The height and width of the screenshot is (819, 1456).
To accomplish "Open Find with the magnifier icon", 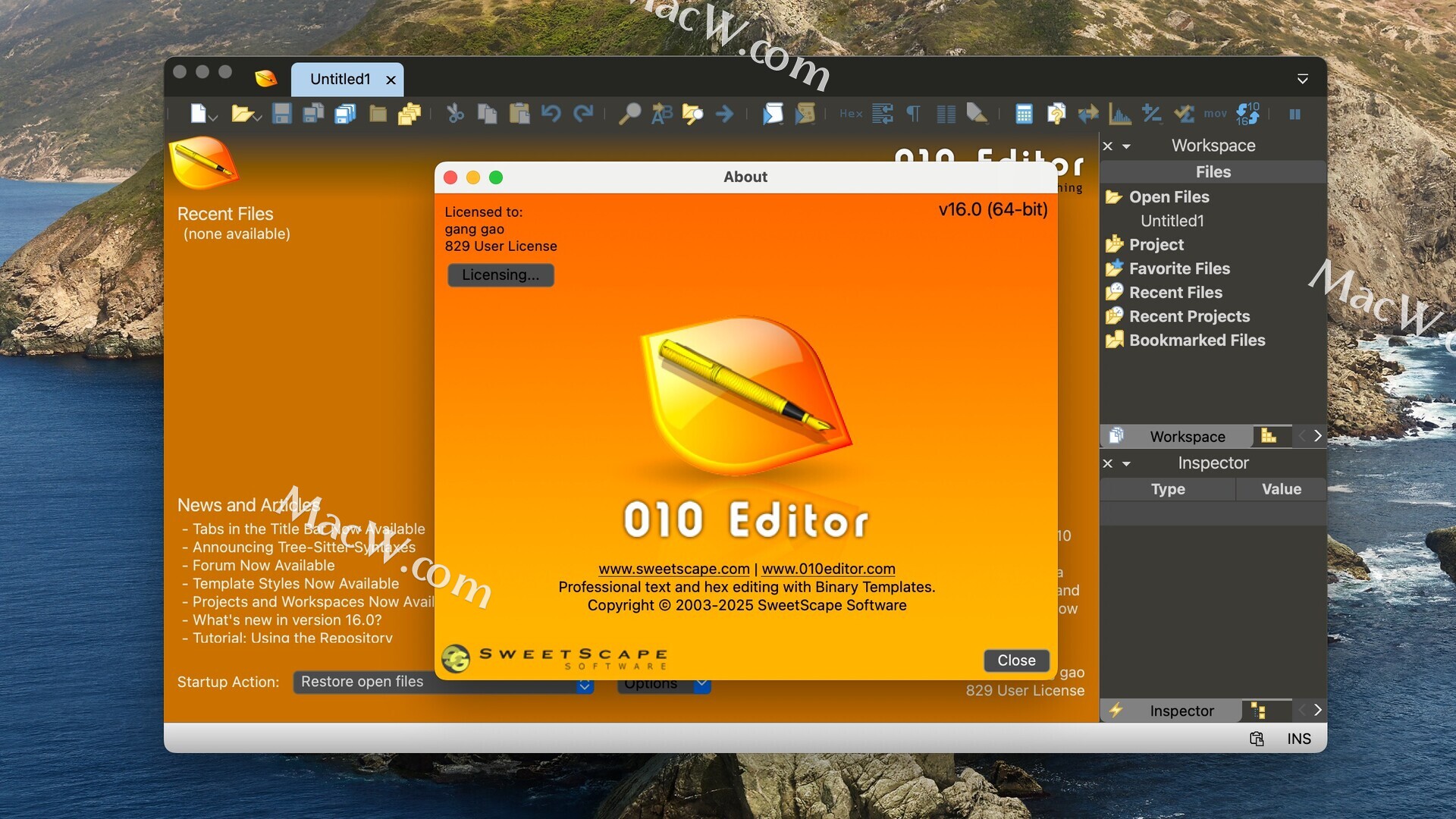I will [x=629, y=114].
